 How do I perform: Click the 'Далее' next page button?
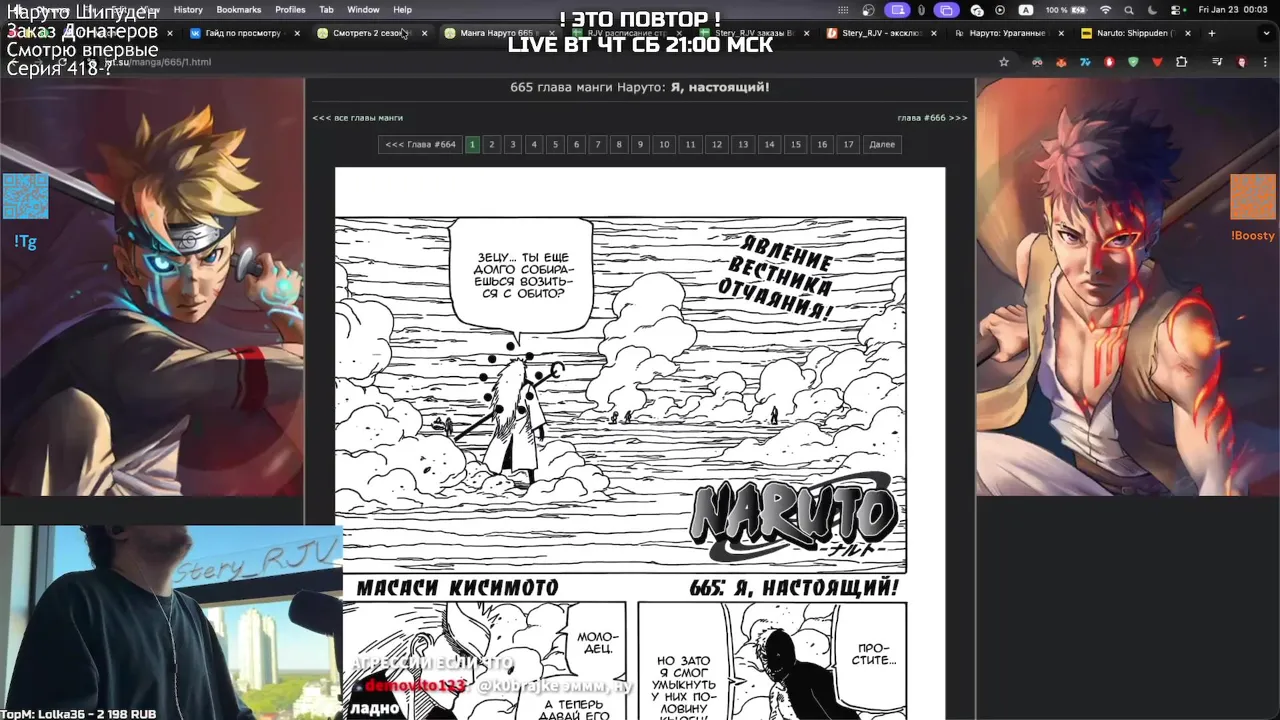click(882, 145)
